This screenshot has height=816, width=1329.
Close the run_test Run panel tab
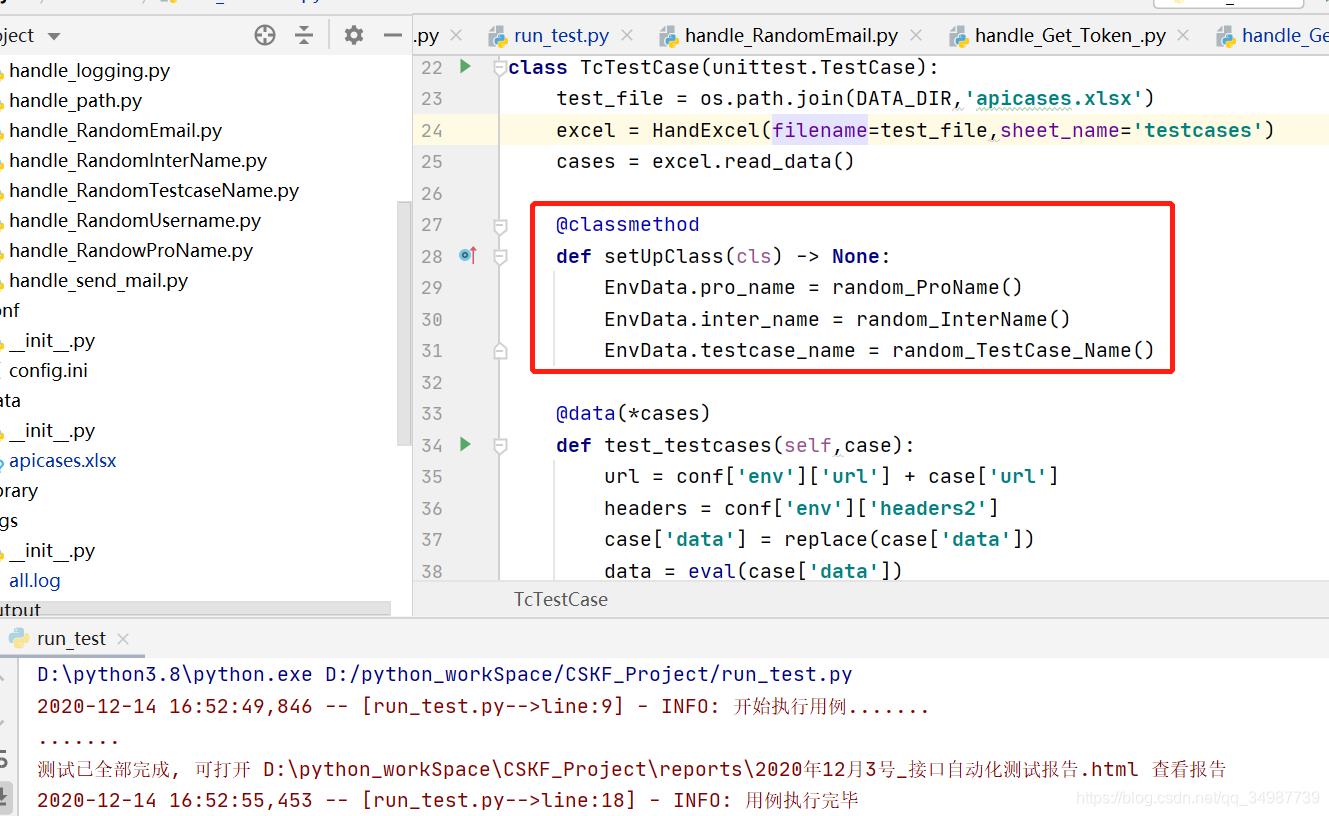(x=123, y=638)
